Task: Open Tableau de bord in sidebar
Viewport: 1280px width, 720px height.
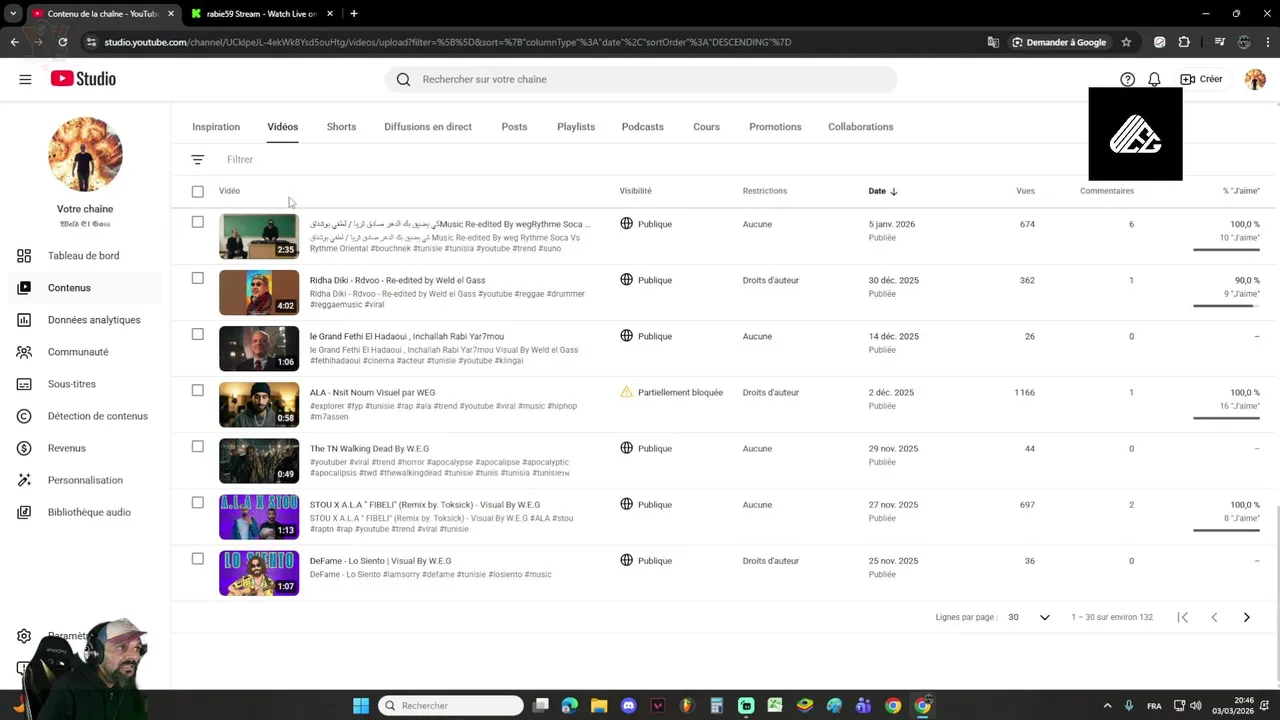Action: coord(83,256)
